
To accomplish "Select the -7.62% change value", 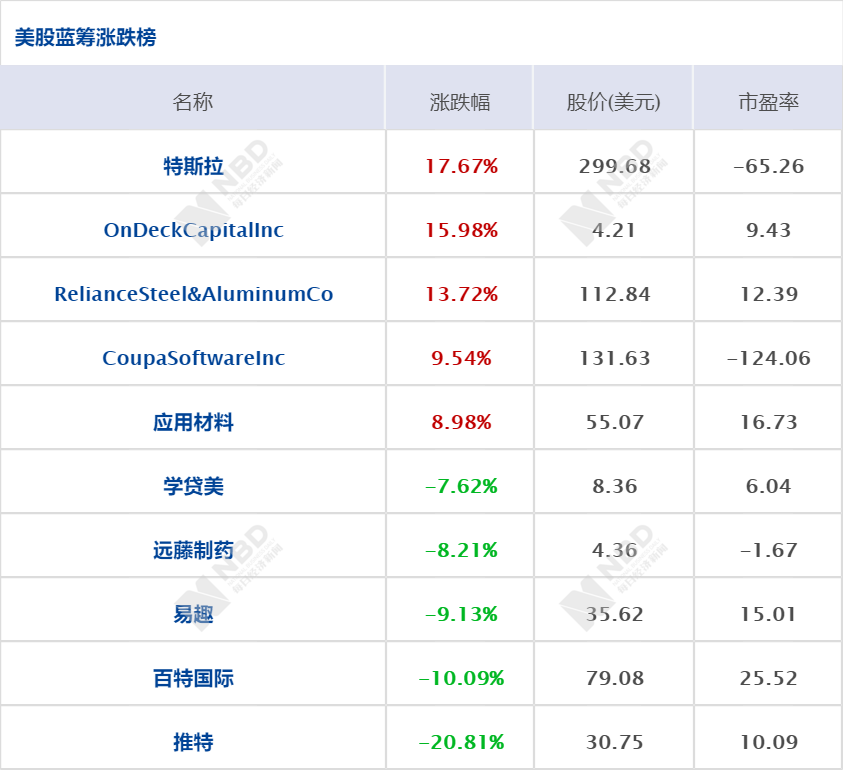I will pos(461,486).
